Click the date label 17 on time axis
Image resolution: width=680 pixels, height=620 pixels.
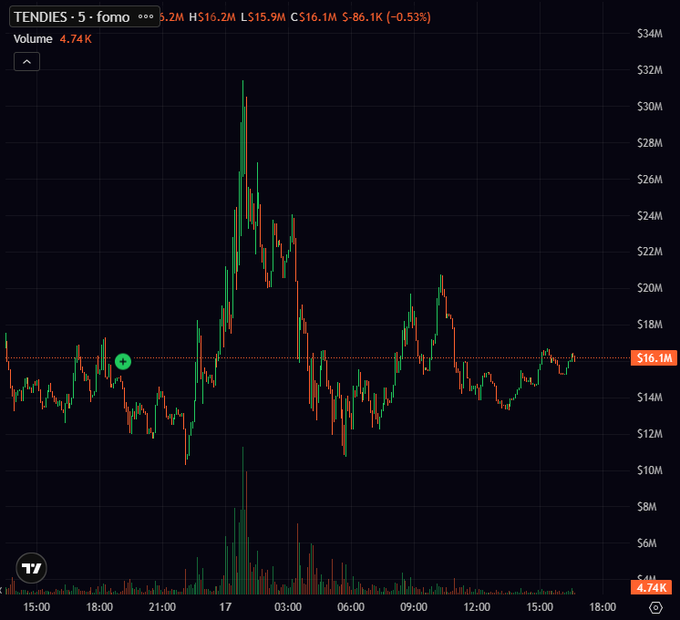coord(225,607)
